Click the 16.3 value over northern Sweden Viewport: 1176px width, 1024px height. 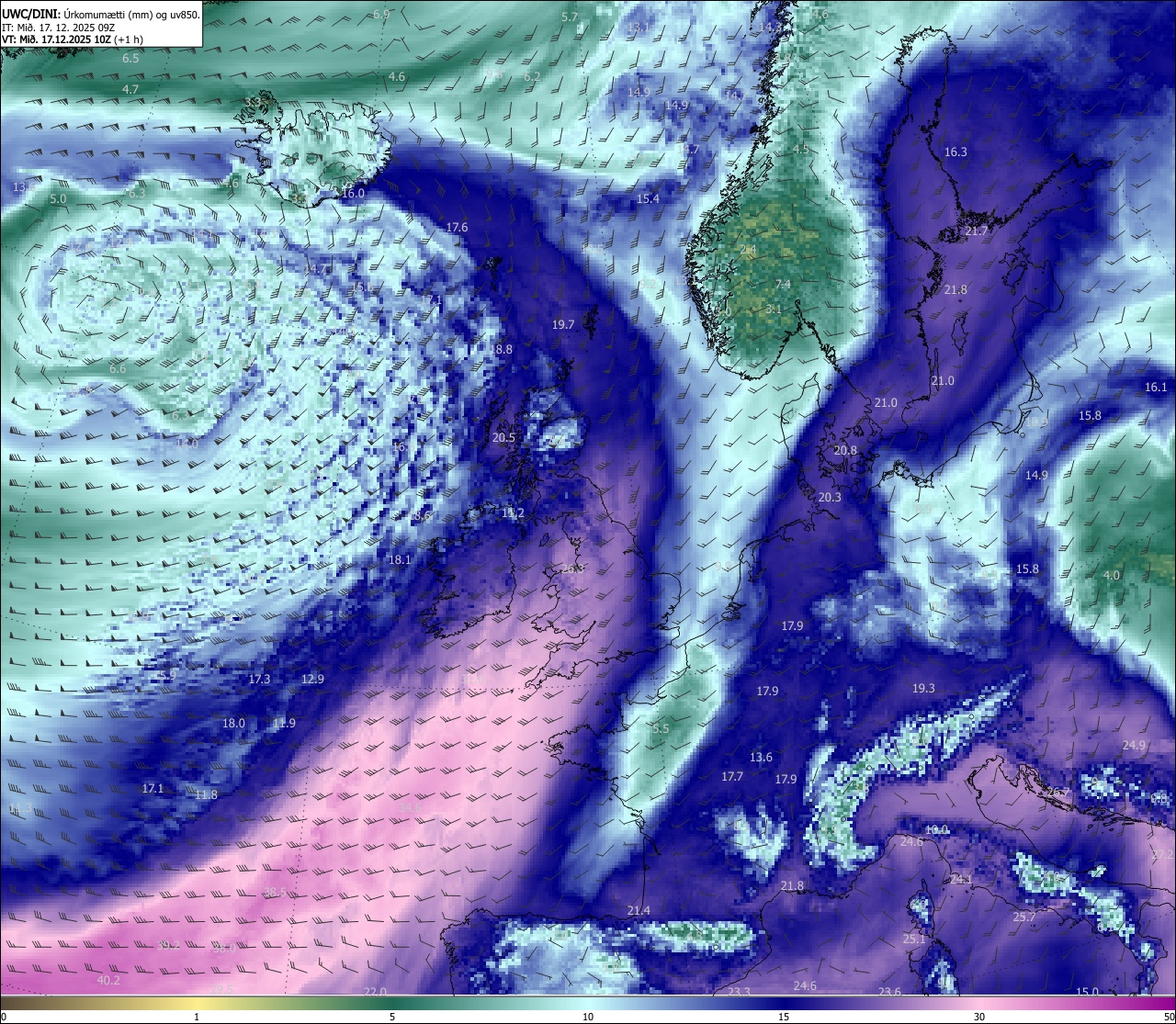(955, 152)
